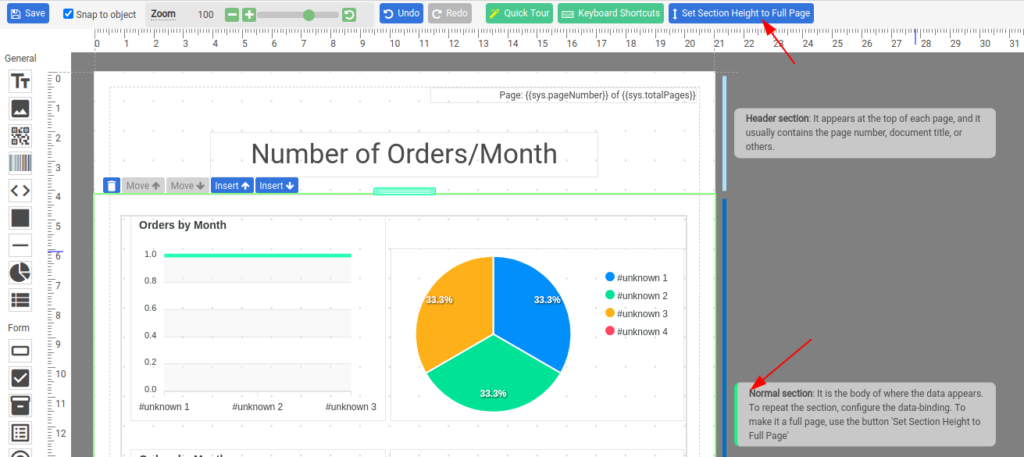Select the pie chart element tool

point(20,272)
